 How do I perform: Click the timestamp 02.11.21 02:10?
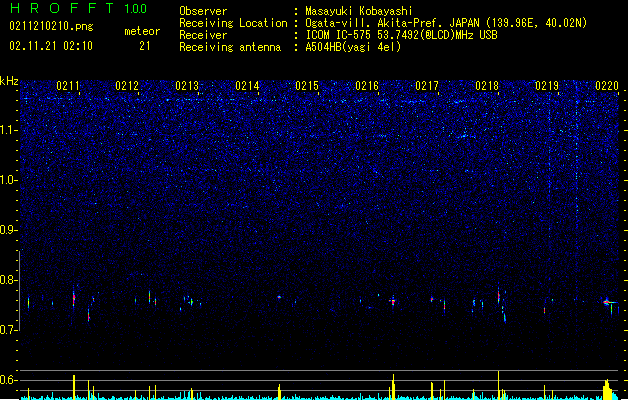tap(51, 46)
